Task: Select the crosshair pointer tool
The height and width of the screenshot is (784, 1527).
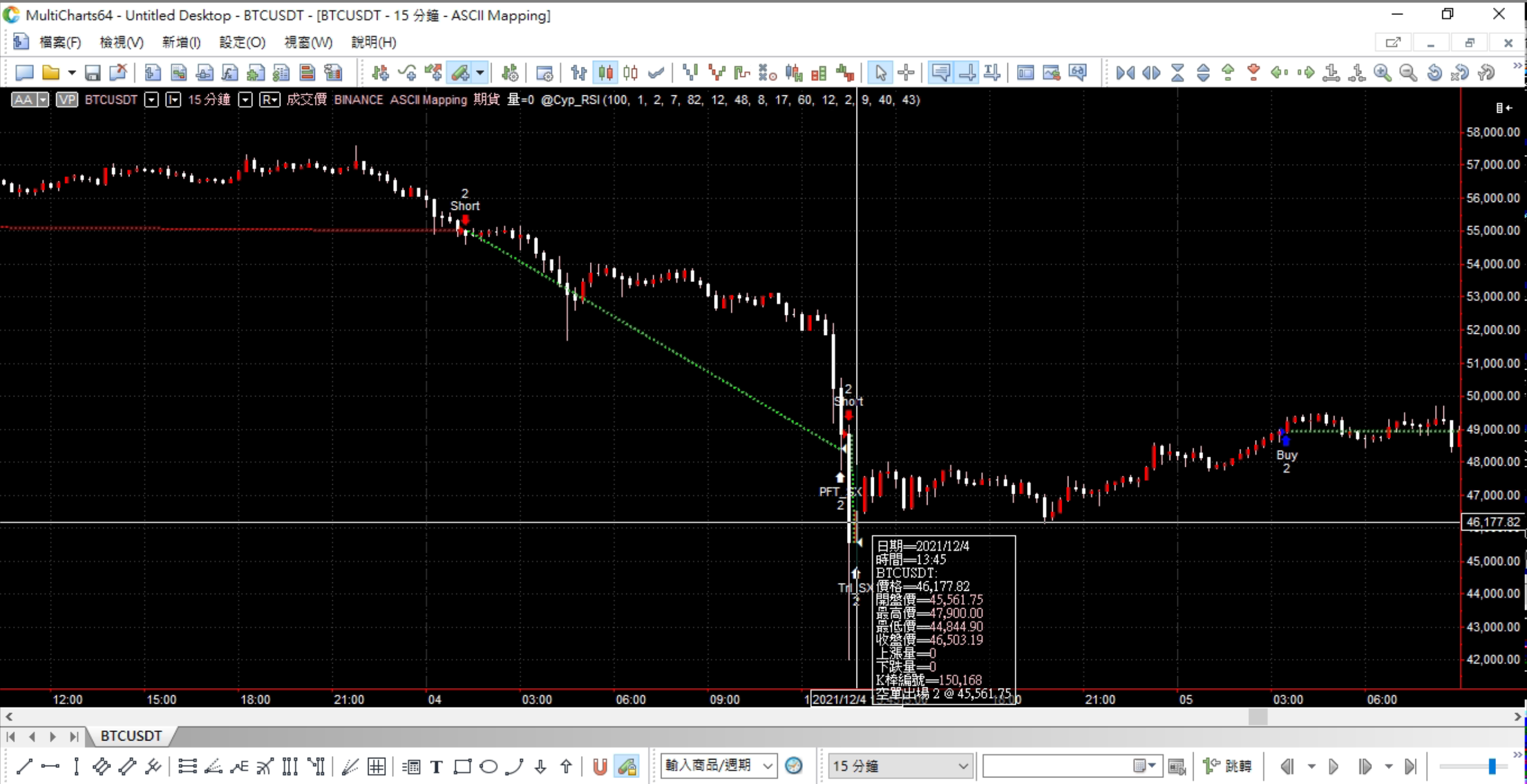Action: coord(906,73)
